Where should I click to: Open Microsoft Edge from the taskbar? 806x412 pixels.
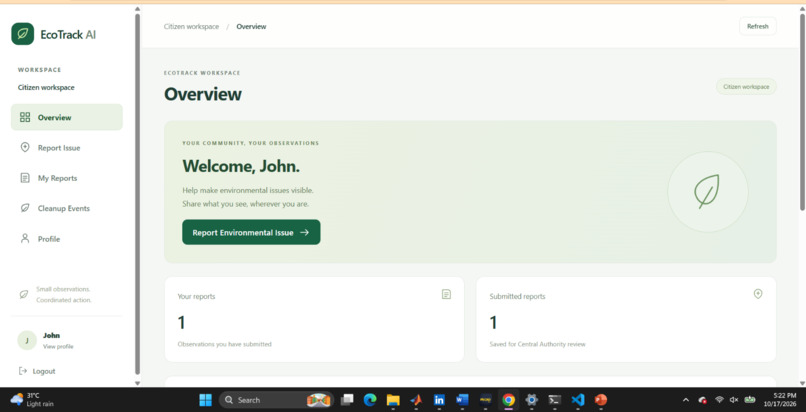[x=370, y=400]
